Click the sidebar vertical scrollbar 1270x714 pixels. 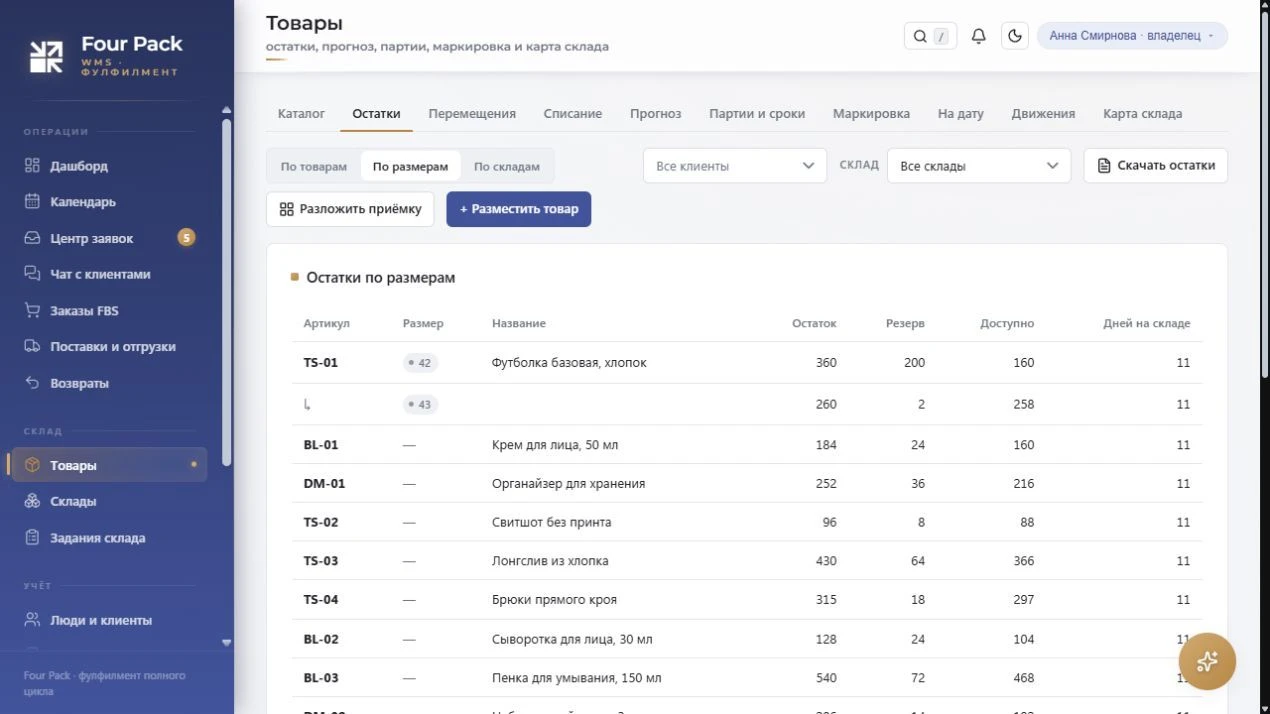coord(226,292)
